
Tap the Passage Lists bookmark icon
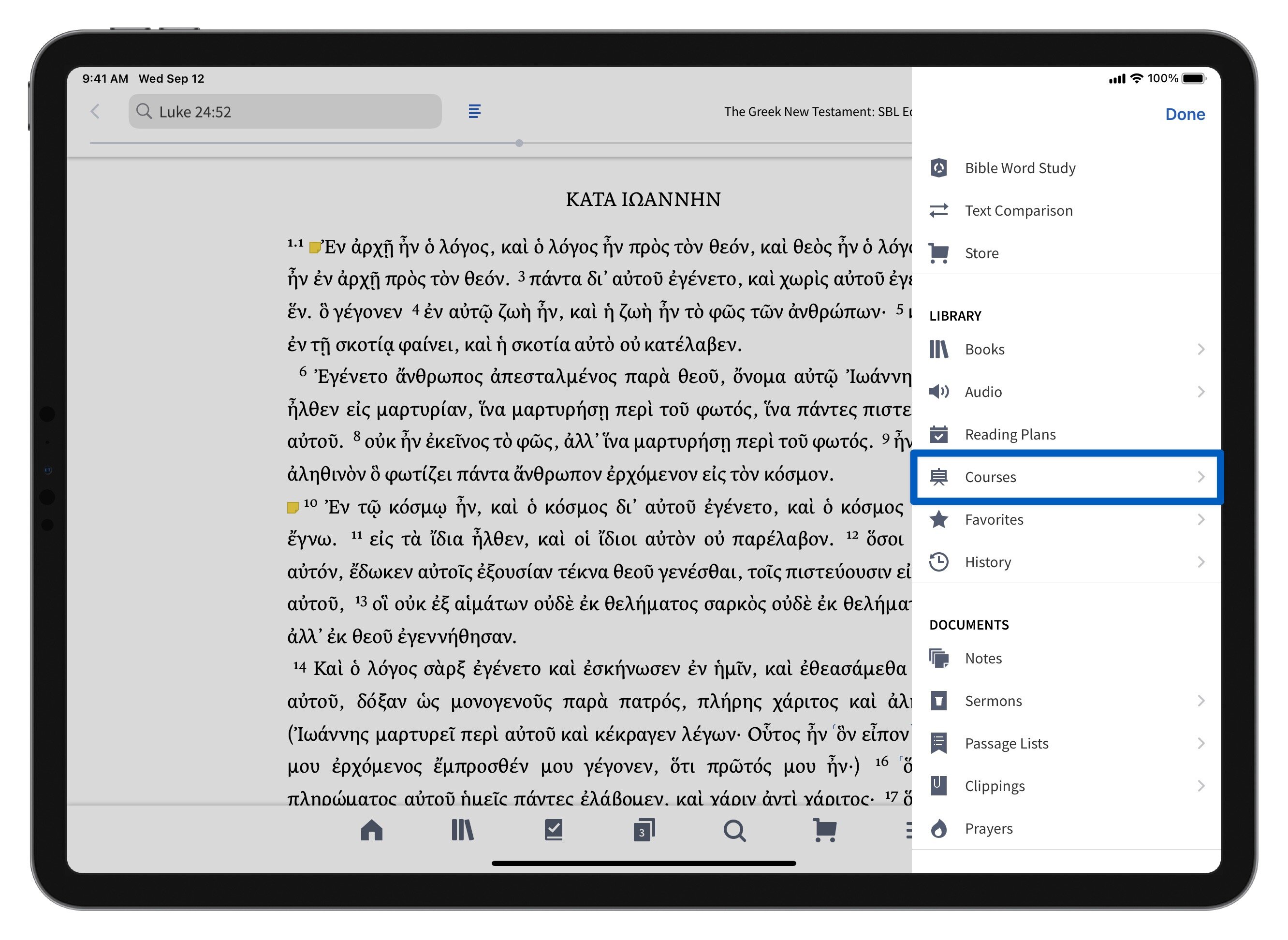click(938, 743)
